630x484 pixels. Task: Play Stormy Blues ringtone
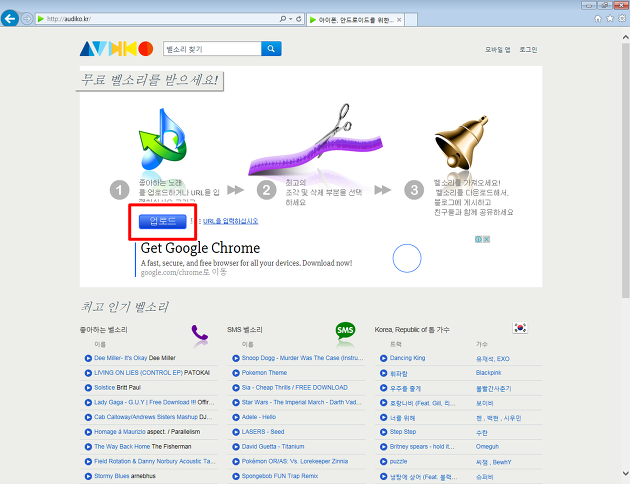pyautogui.click(x=88, y=476)
